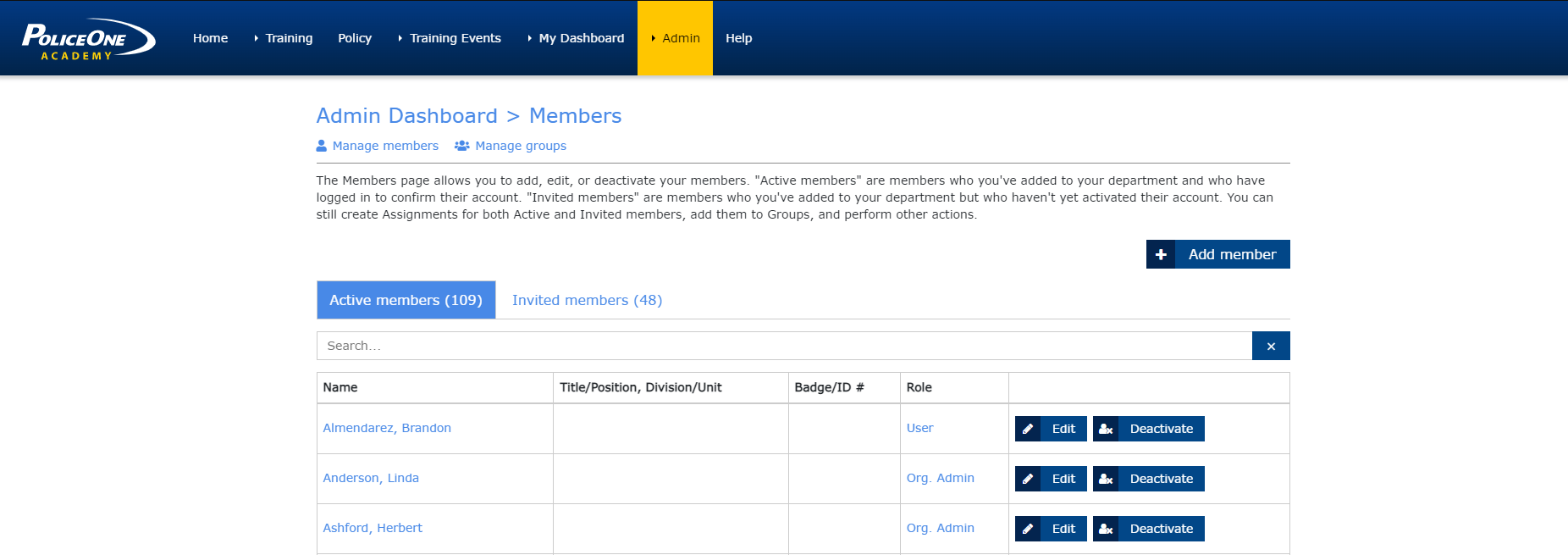Sort by the Name column header
This screenshot has height=555, width=1568.
click(x=340, y=387)
